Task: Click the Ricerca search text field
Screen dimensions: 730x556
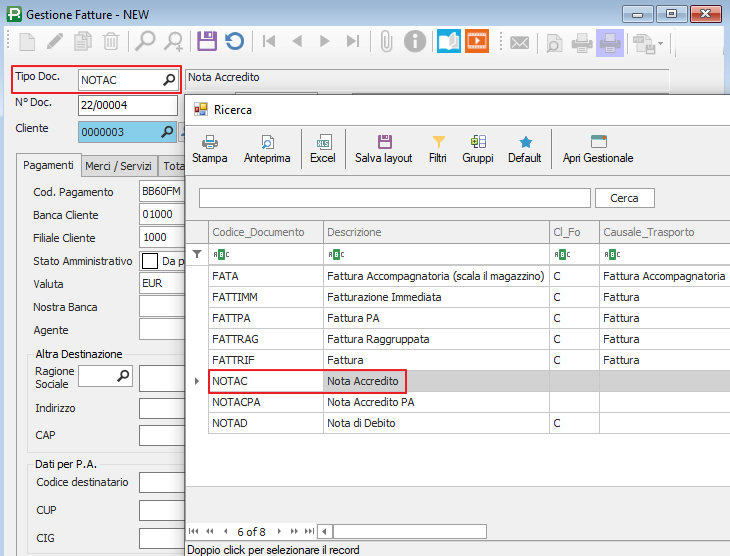Action: pos(394,198)
